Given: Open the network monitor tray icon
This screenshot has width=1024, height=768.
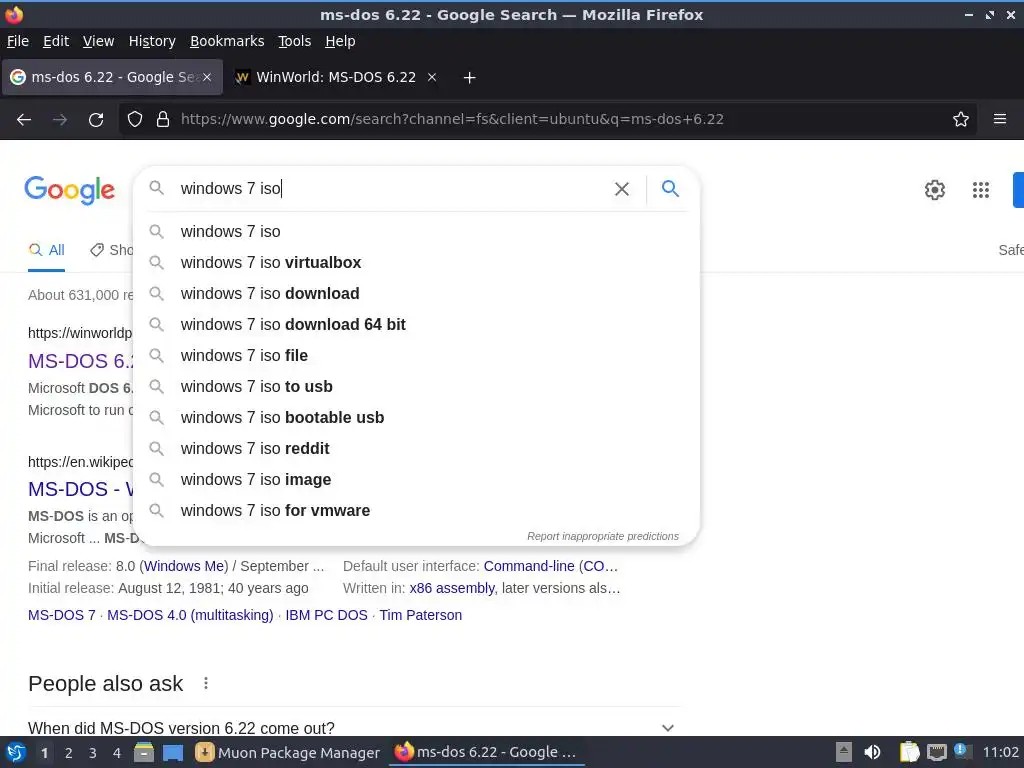Looking at the screenshot, I should click(x=937, y=752).
